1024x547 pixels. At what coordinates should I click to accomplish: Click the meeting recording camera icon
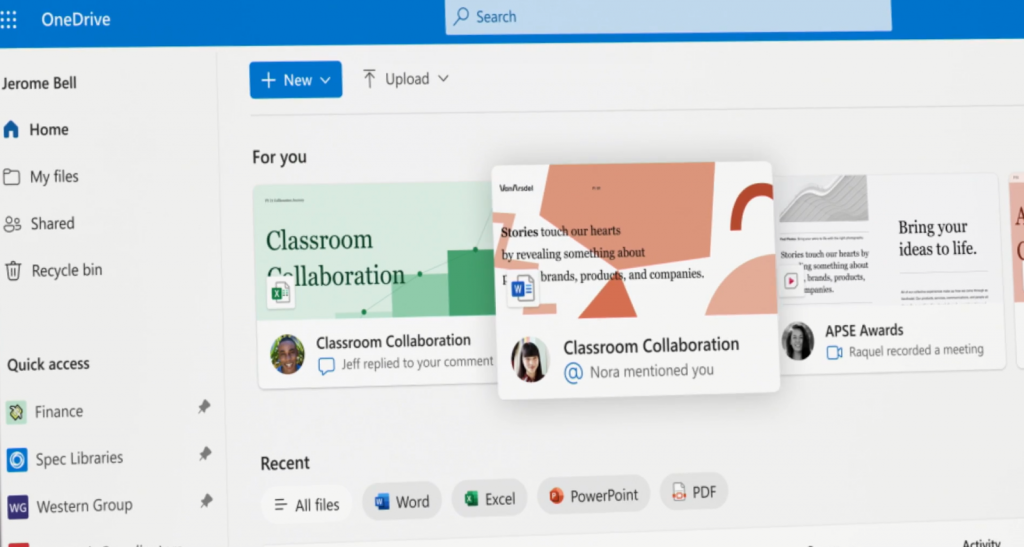pyautogui.click(x=834, y=353)
